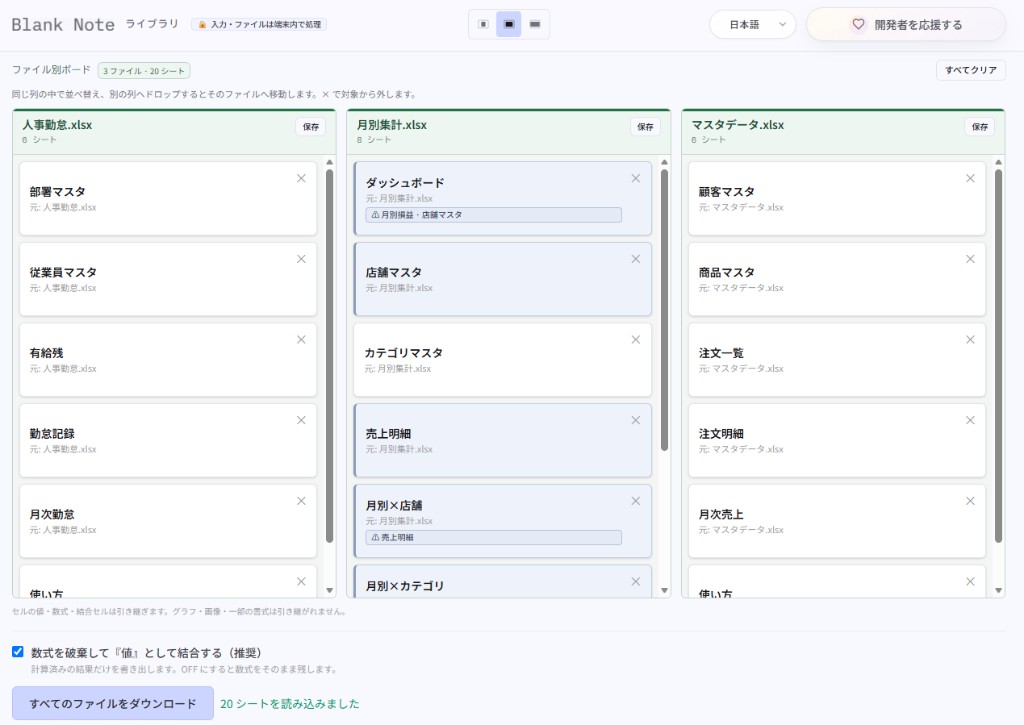Select the 注文一覧 sheet card
Image resolution: width=1024 pixels, height=725 pixels.
pos(837,360)
